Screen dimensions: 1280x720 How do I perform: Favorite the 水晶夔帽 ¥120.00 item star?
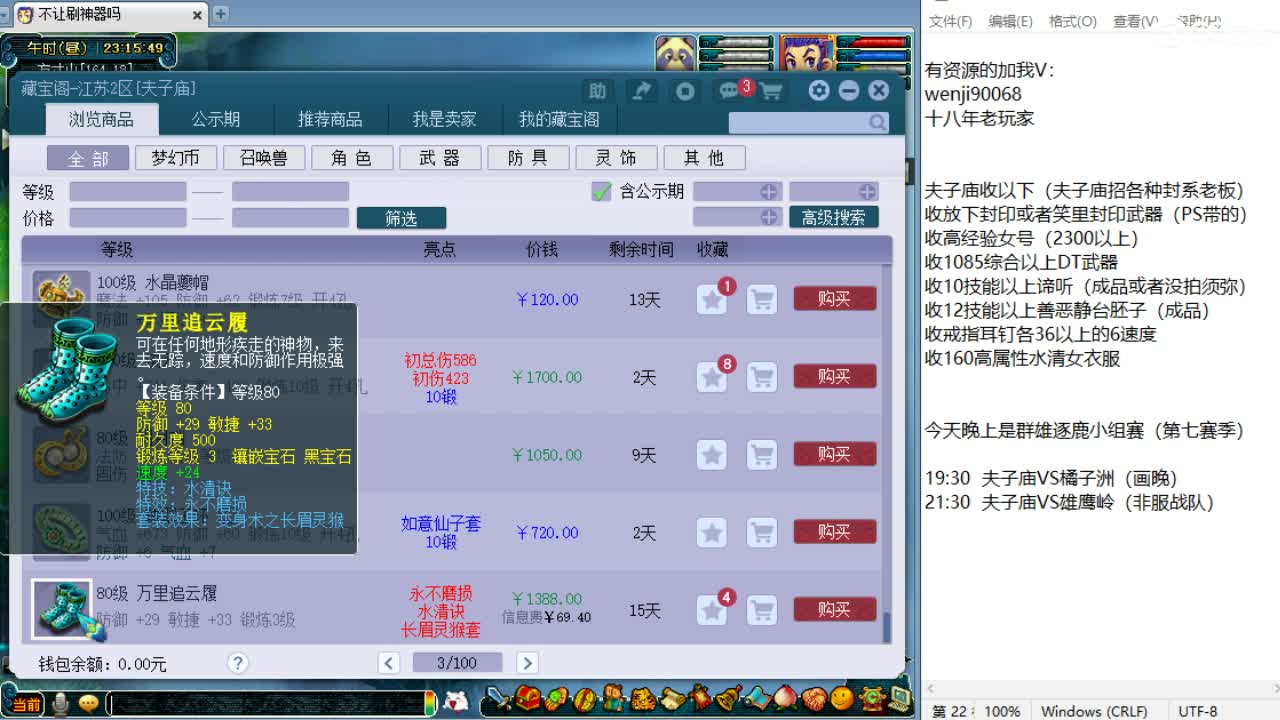click(712, 298)
